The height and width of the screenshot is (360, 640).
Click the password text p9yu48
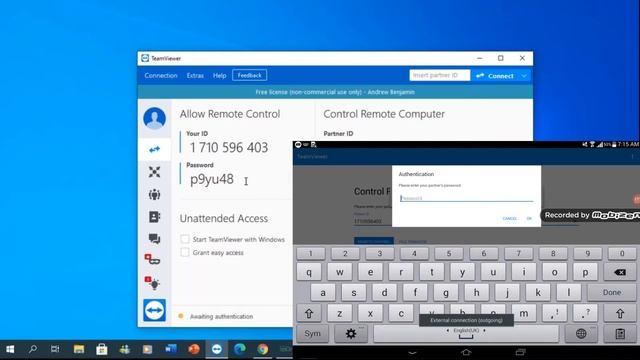click(x=212, y=179)
